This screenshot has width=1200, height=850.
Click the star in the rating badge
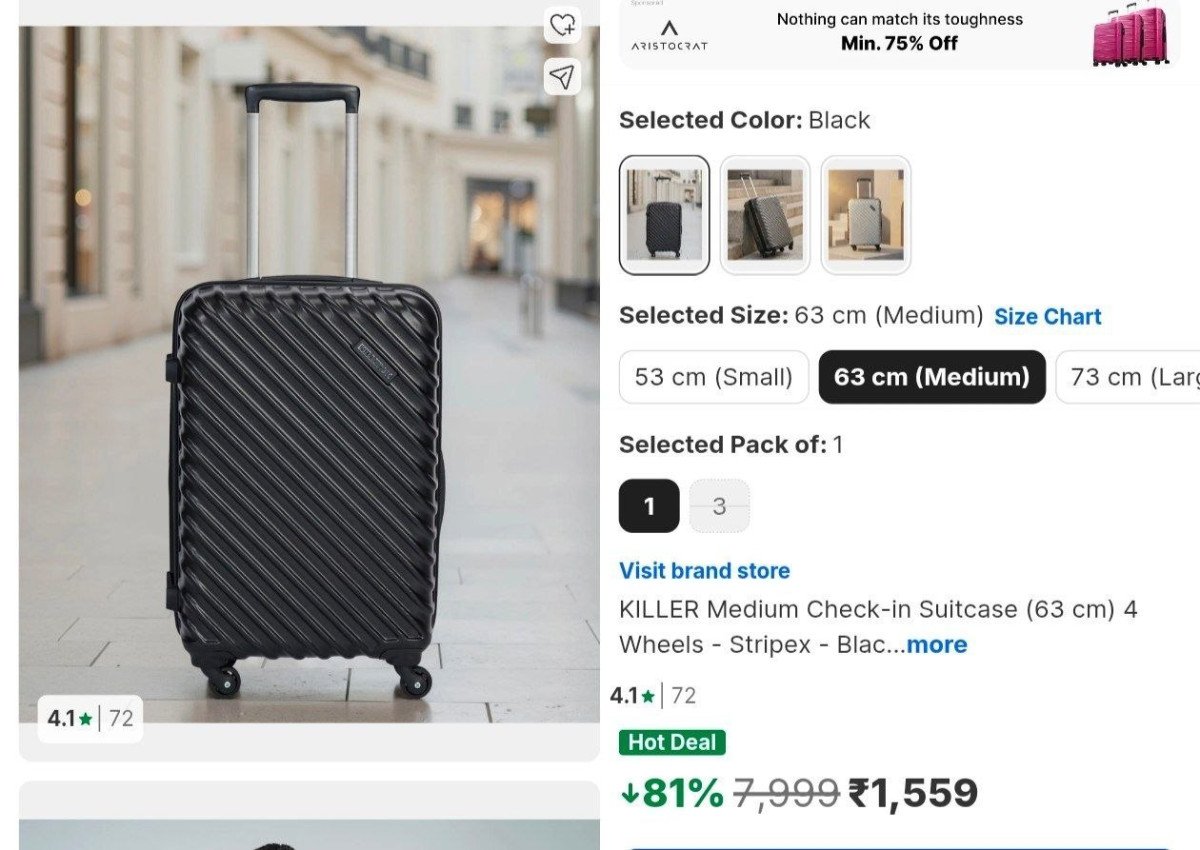click(x=85, y=718)
